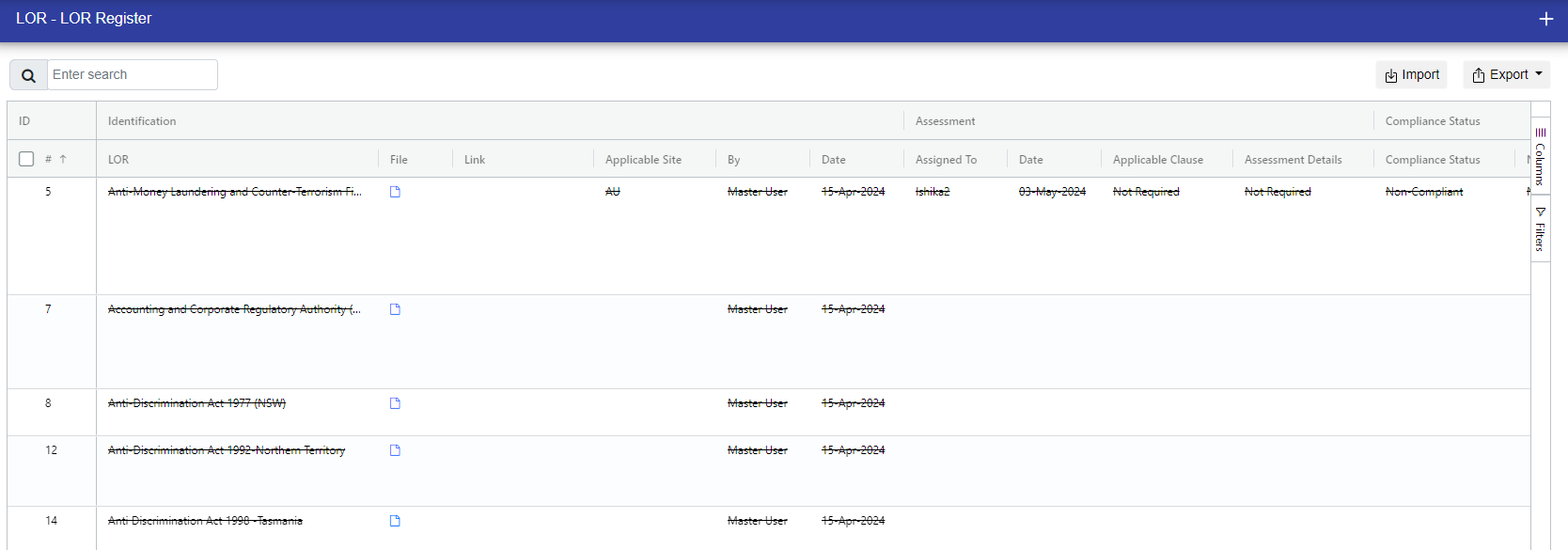Open the Export dropdown menu
1568x550 pixels.
pos(1506,75)
